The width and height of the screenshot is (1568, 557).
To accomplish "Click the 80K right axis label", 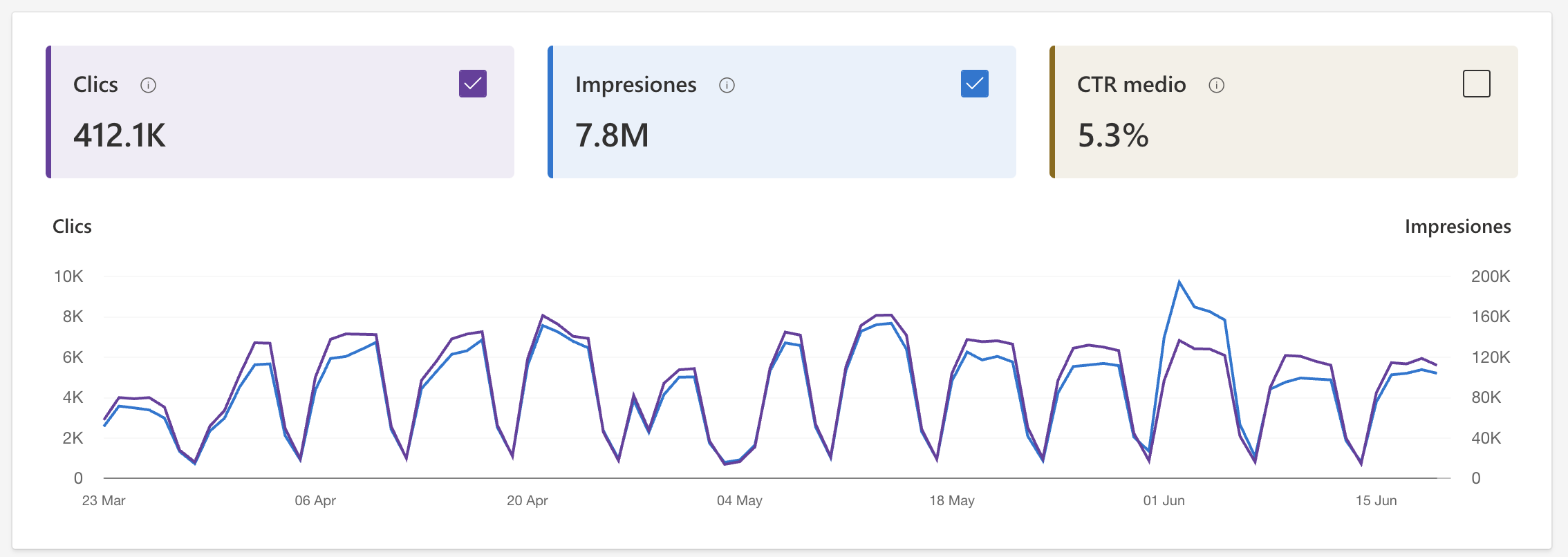I will (x=1486, y=397).
